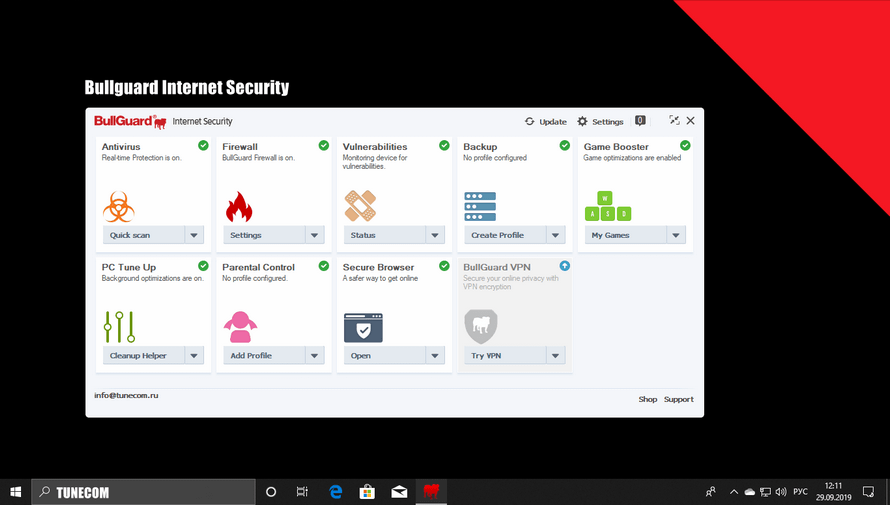Click the compact view arrows icon

674,120
